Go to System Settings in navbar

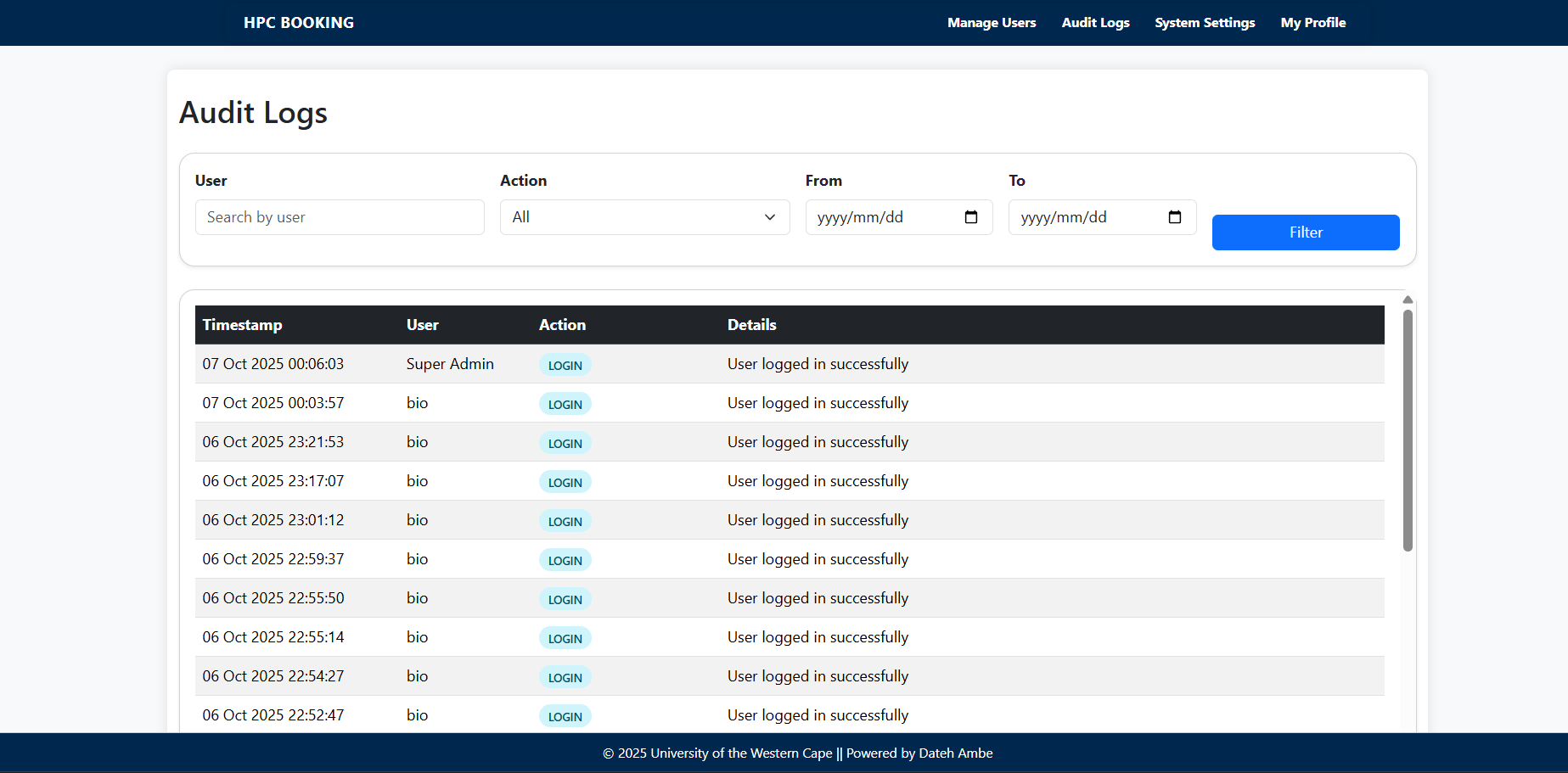point(1205,23)
